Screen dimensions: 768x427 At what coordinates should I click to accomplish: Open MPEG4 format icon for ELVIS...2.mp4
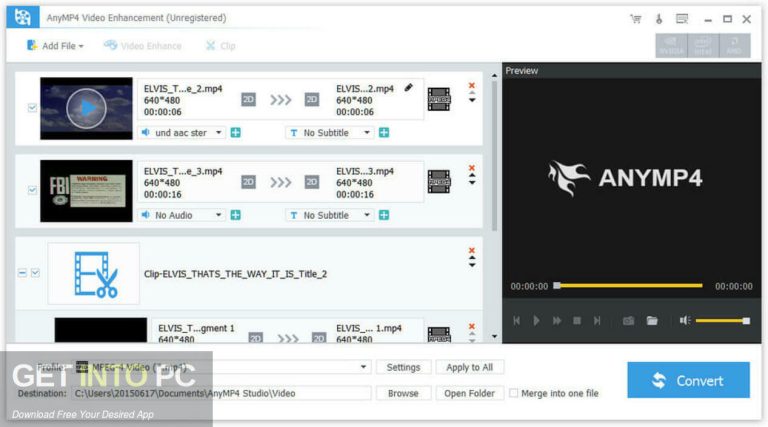coord(439,99)
